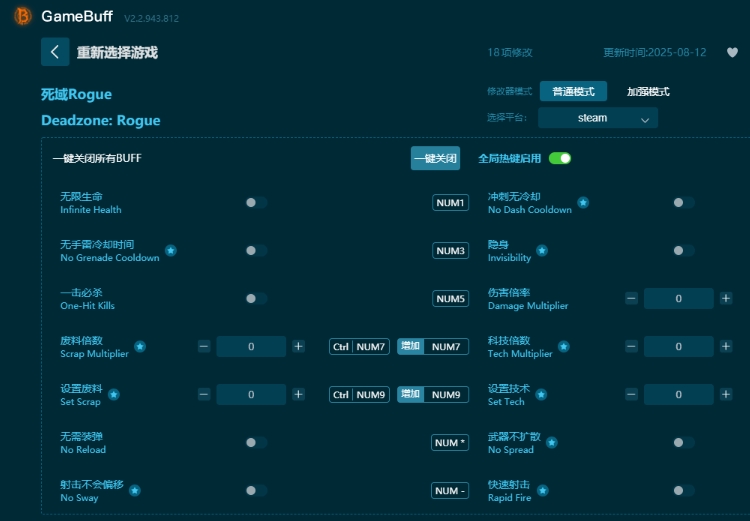Click NUM * hotkey for No Reload
This screenshot has height=521, width=750.
450,443
